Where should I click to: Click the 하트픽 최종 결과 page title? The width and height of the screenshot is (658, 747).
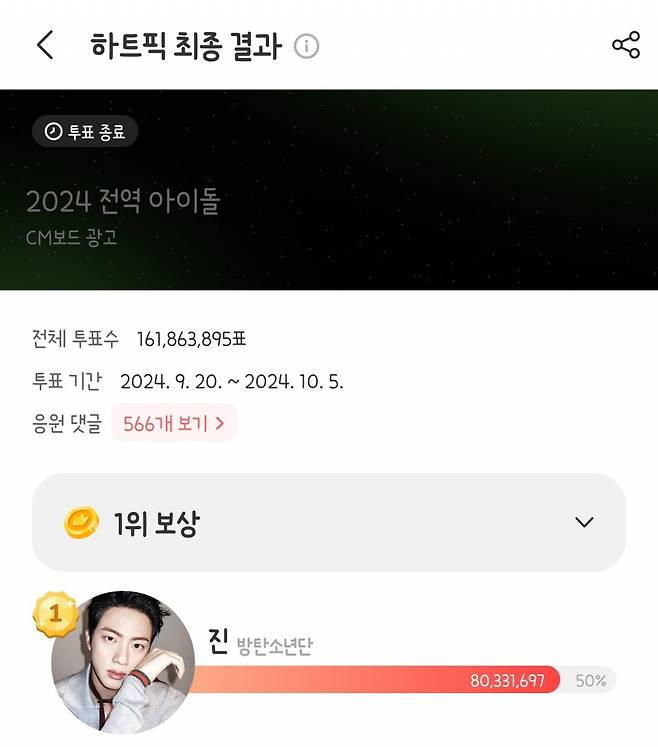[186, 46]
